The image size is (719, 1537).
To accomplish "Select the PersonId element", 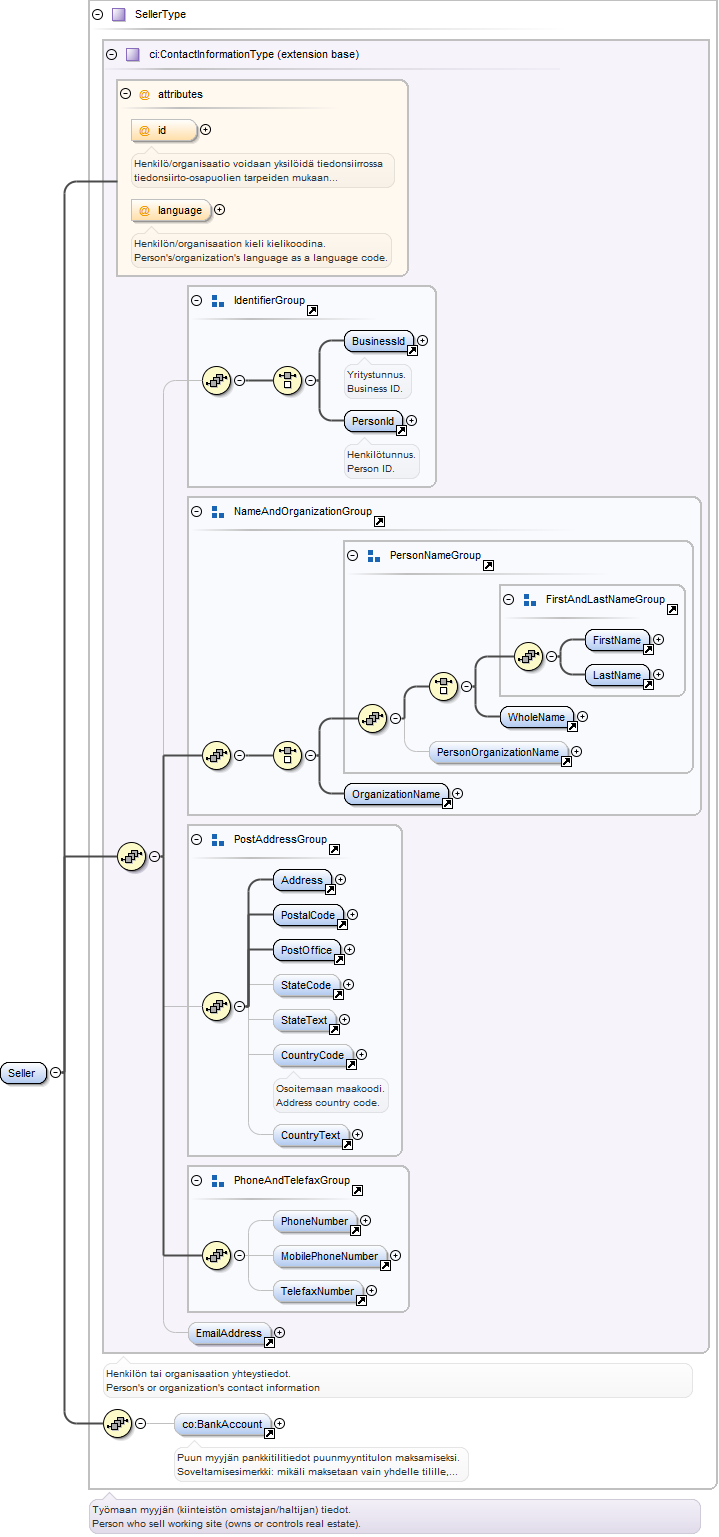I will 374,422.
